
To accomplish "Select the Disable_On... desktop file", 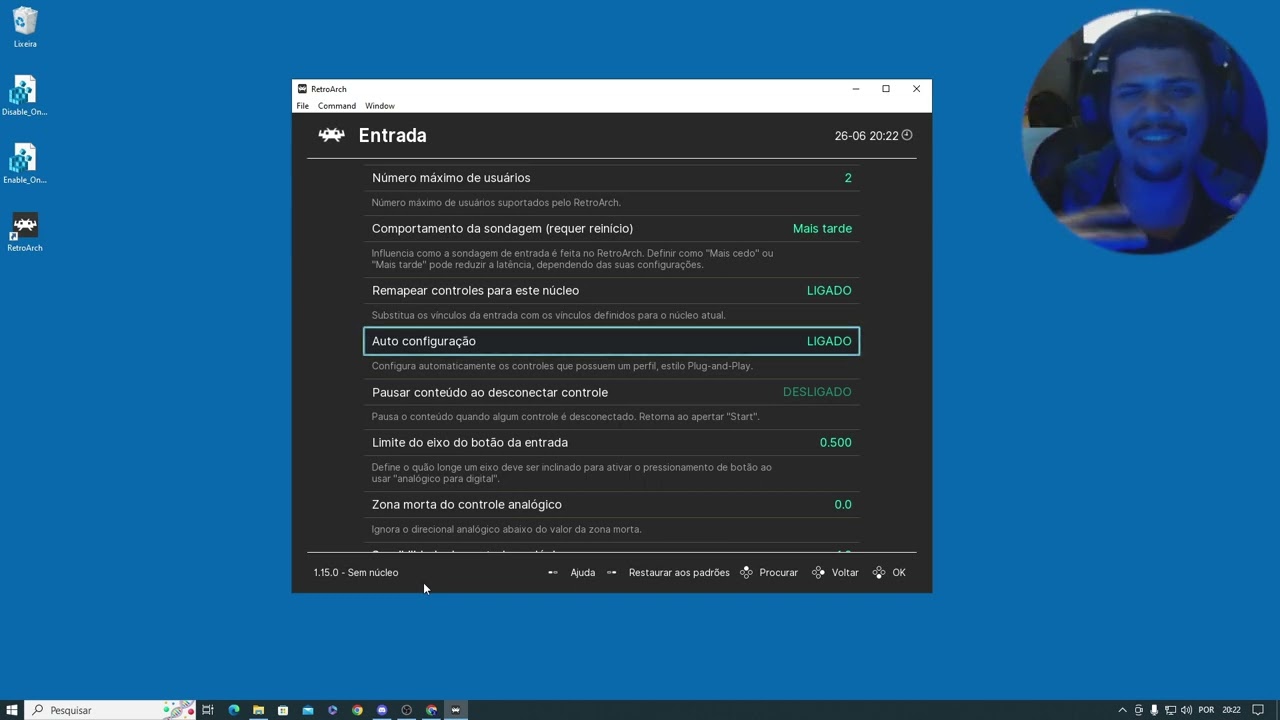I will click(x=24, y=96).
